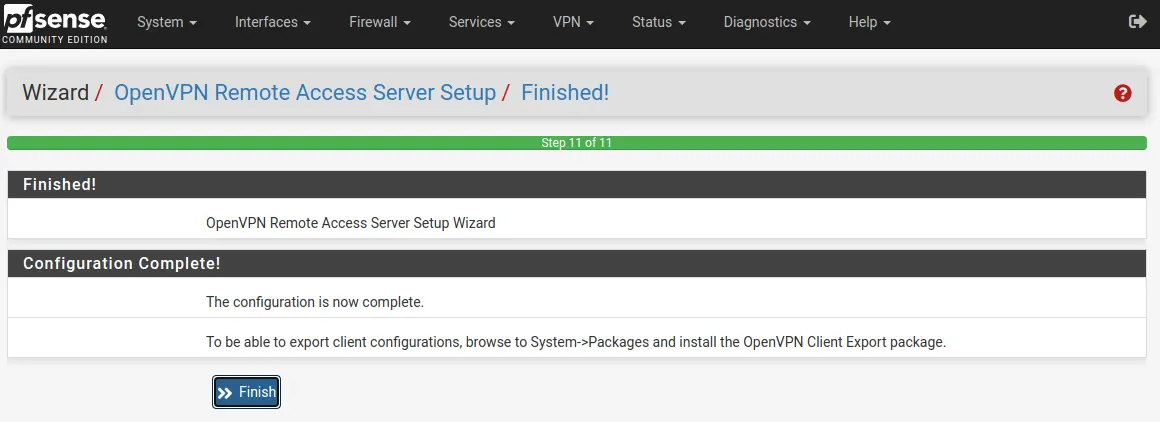The image size is (1160, 422).
Task: Open the VPN menu
Action: (573, 22)
